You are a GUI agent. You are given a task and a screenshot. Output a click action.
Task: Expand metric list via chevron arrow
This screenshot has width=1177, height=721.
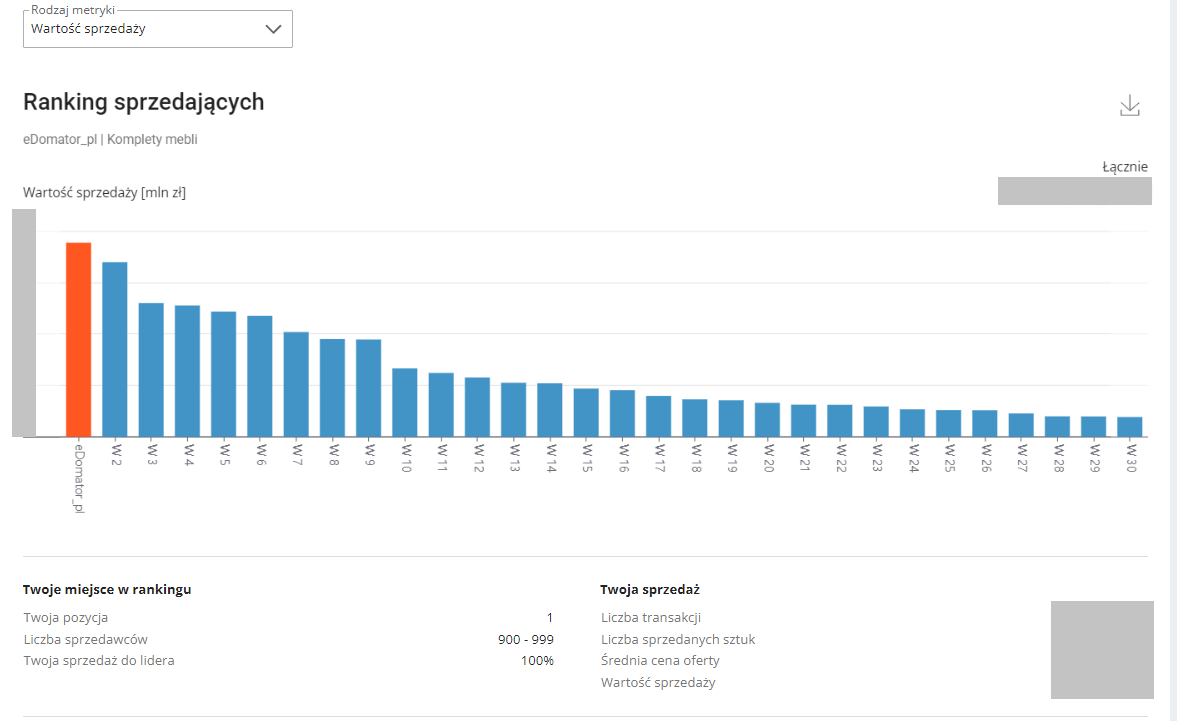[273, 29]
